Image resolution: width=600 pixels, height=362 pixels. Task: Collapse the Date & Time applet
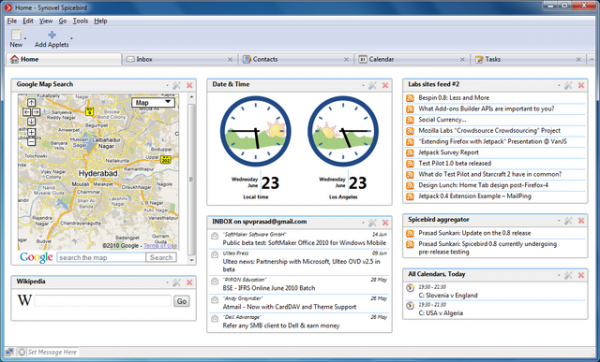(x=363, y=85)
